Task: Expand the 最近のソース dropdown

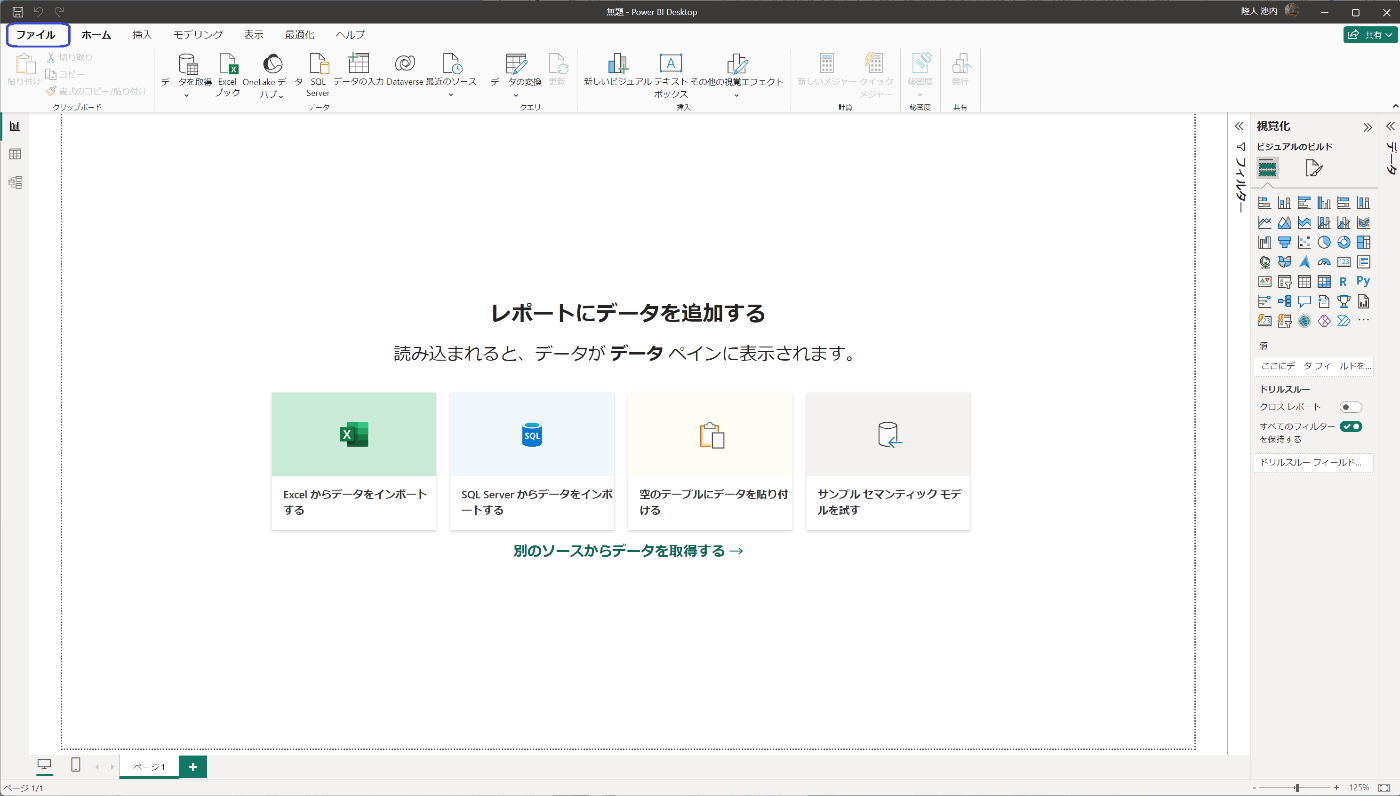Action: coord(451,95)
